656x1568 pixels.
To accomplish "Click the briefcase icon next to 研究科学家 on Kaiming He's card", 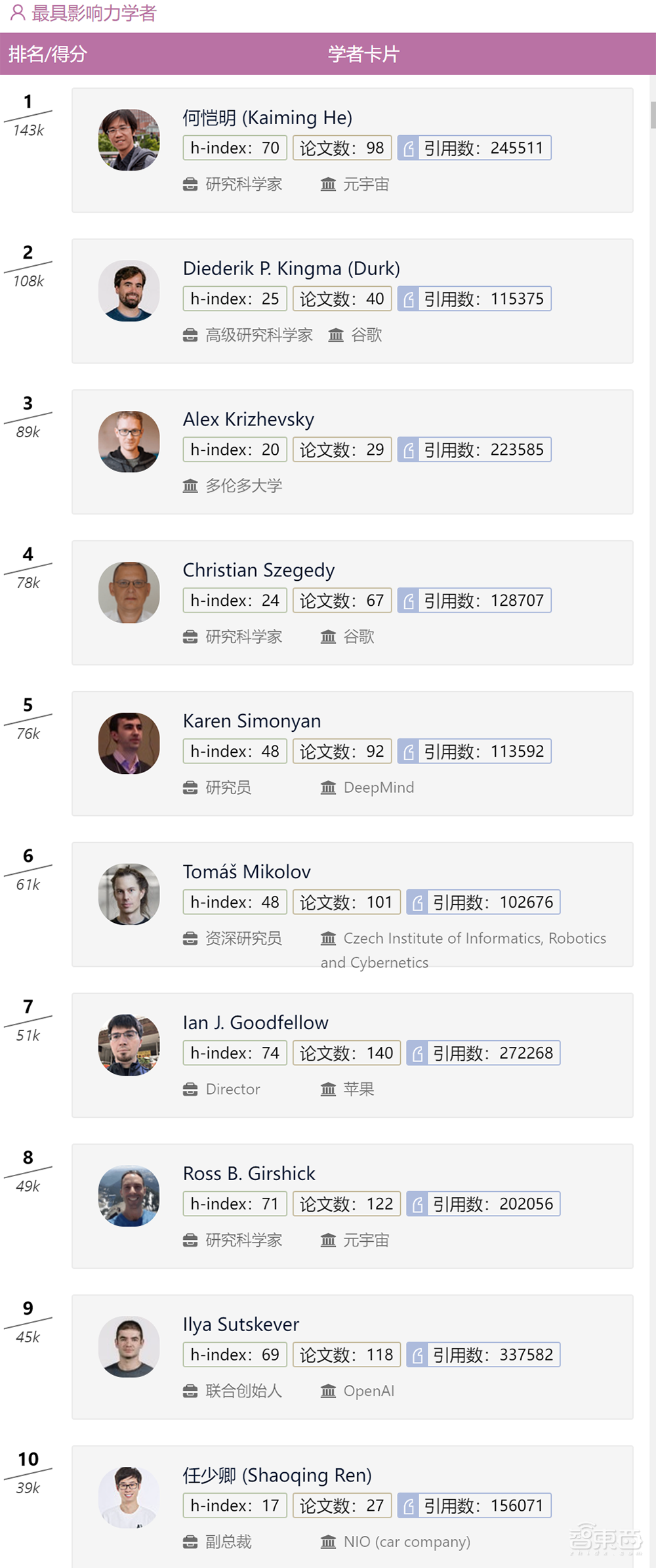I will pyautogui.click(x=189, y=184).
